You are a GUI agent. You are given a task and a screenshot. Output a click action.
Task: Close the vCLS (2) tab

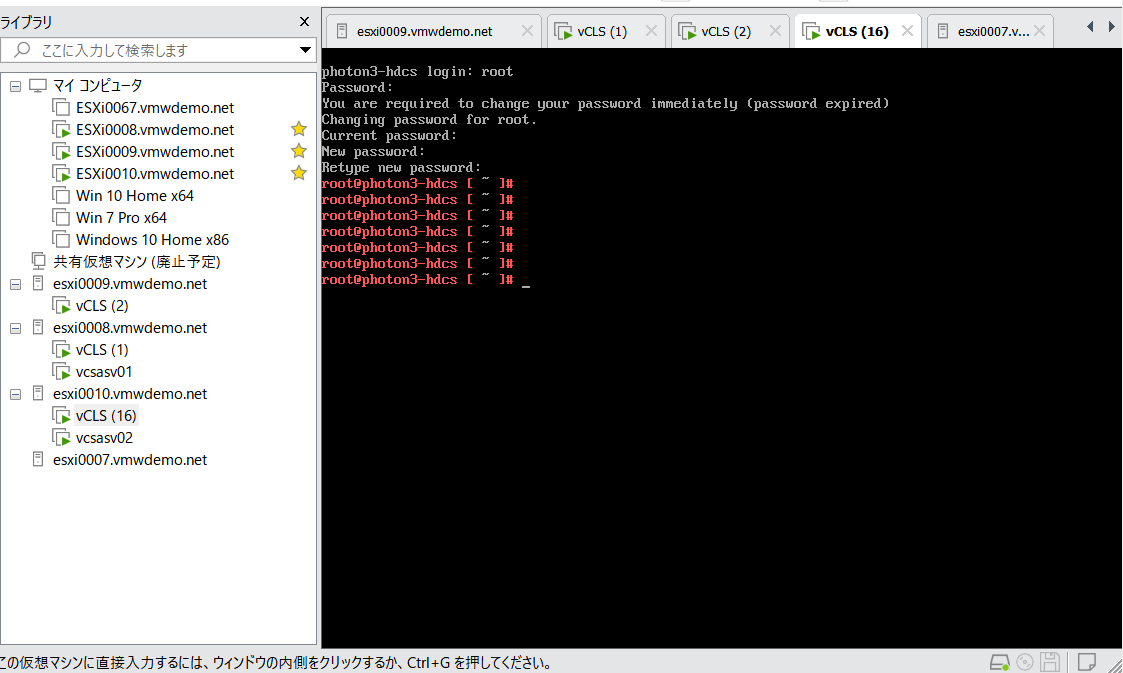[775, 31]
